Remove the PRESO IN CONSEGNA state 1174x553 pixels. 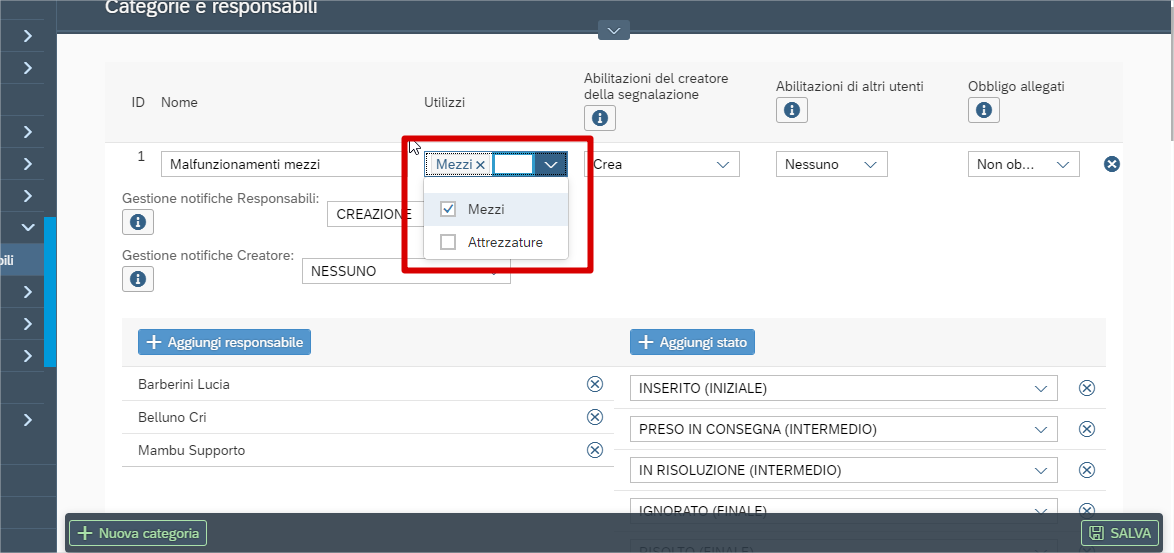coord(1086,429)
